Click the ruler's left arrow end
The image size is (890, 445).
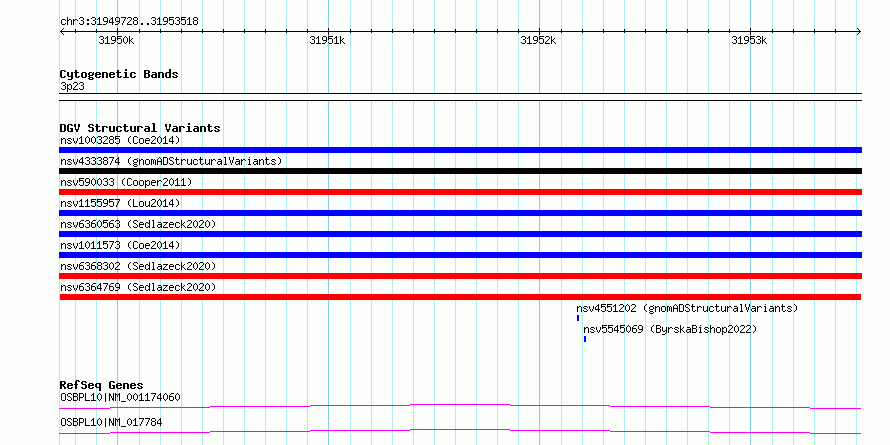[x=62, y=31]
